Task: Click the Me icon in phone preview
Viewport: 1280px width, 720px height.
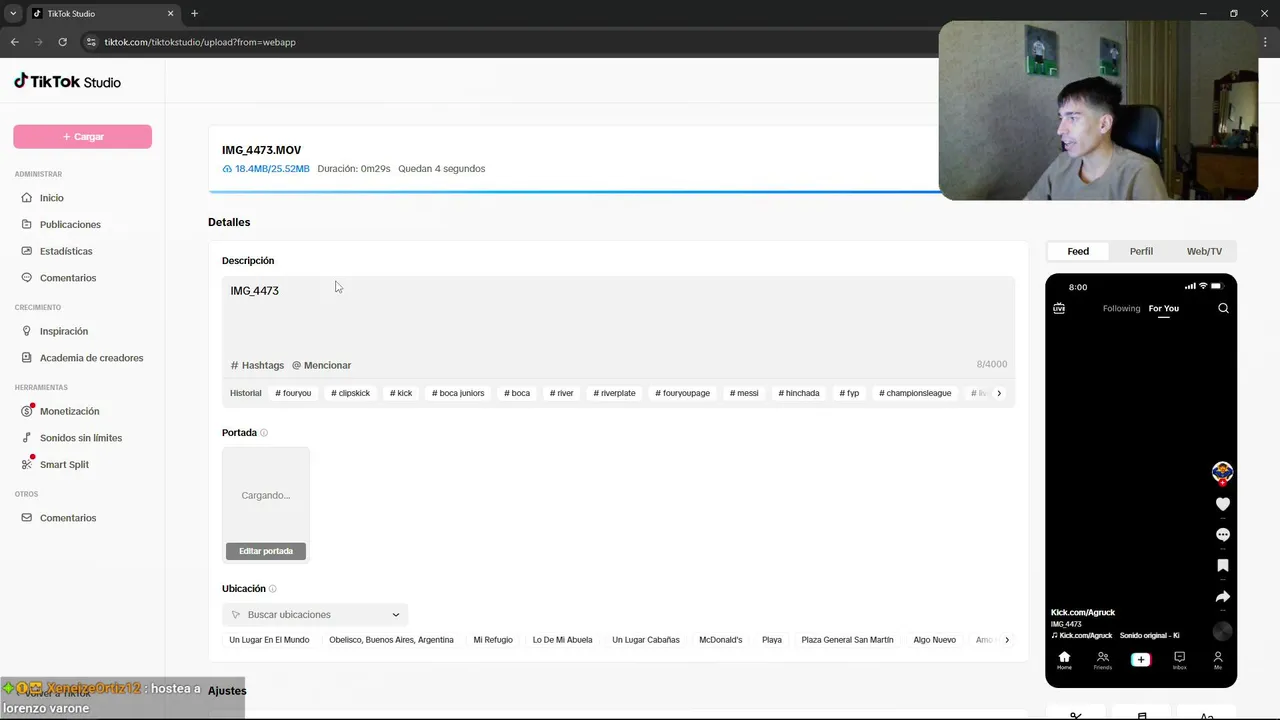Action: 1218,660
